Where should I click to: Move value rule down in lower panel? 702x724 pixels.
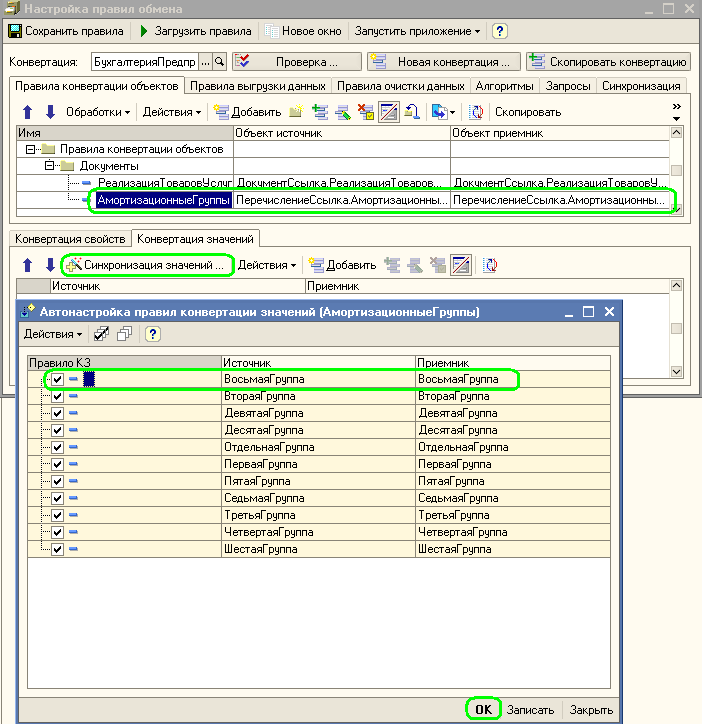50,265
